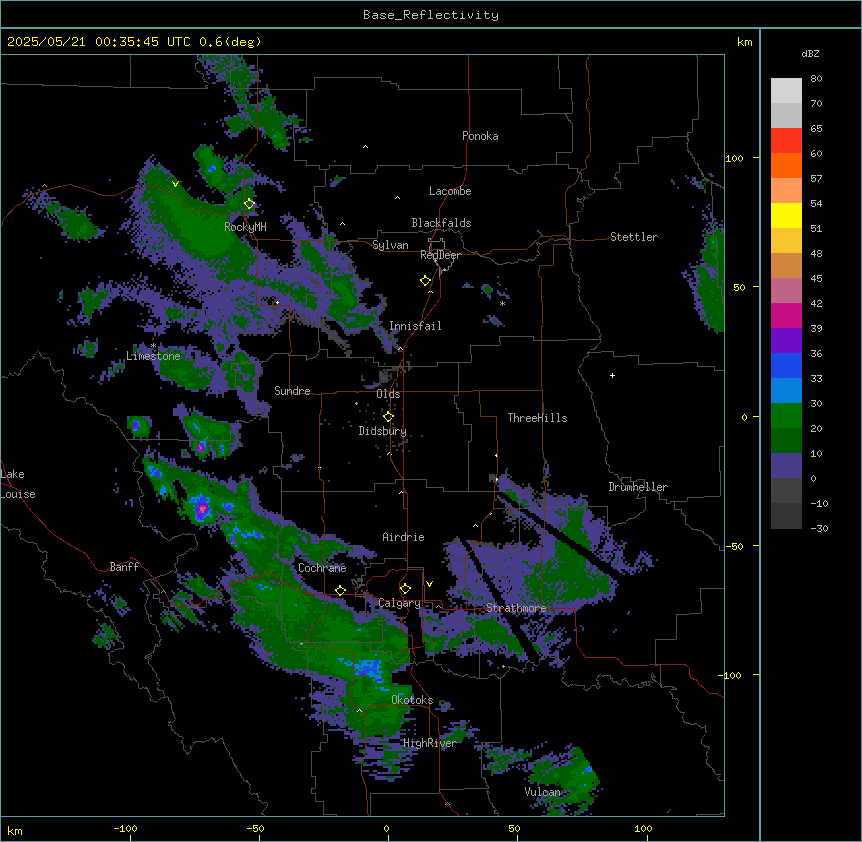
Task: Click the Sundre city label
Action: point(292,391)
